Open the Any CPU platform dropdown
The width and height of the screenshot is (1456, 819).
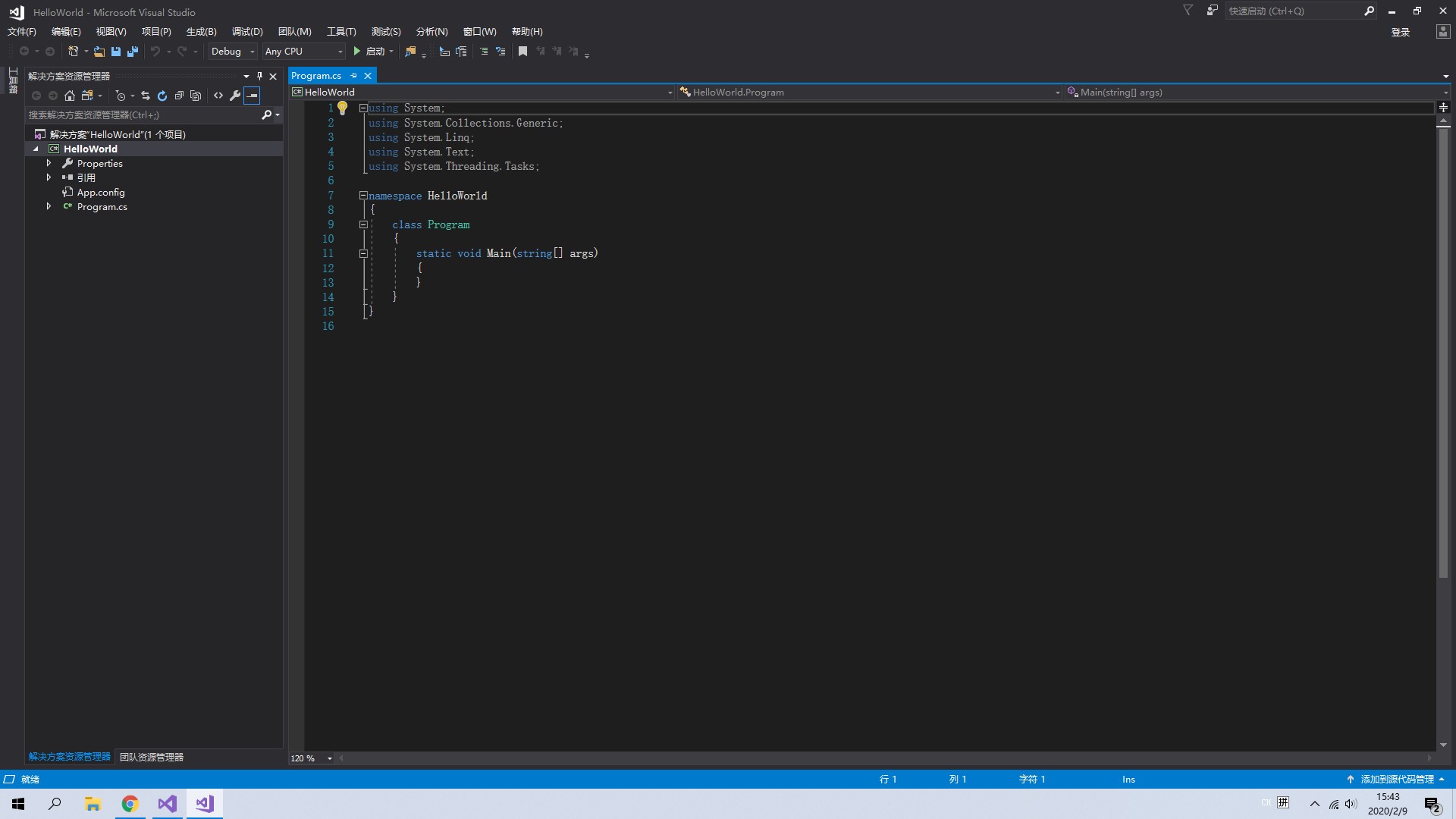303,52
